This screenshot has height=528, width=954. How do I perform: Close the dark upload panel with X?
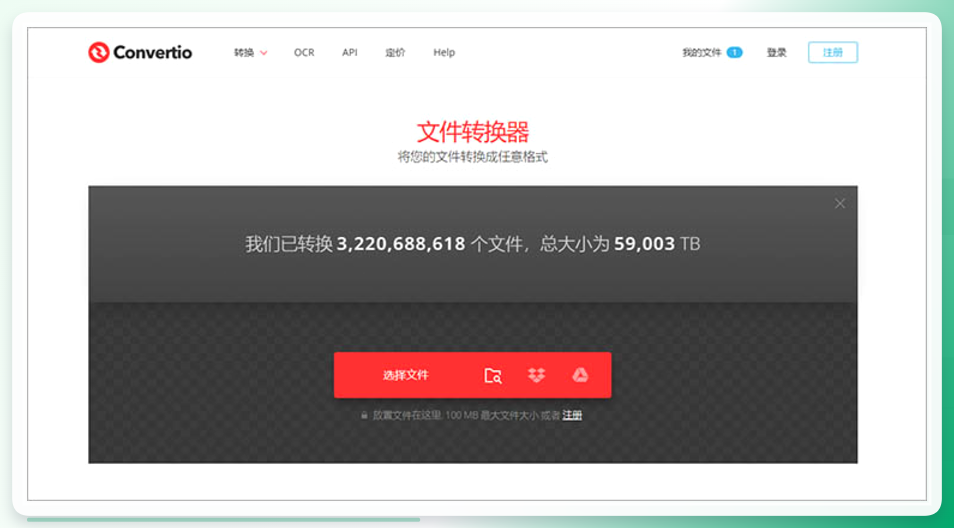(840, 204)
